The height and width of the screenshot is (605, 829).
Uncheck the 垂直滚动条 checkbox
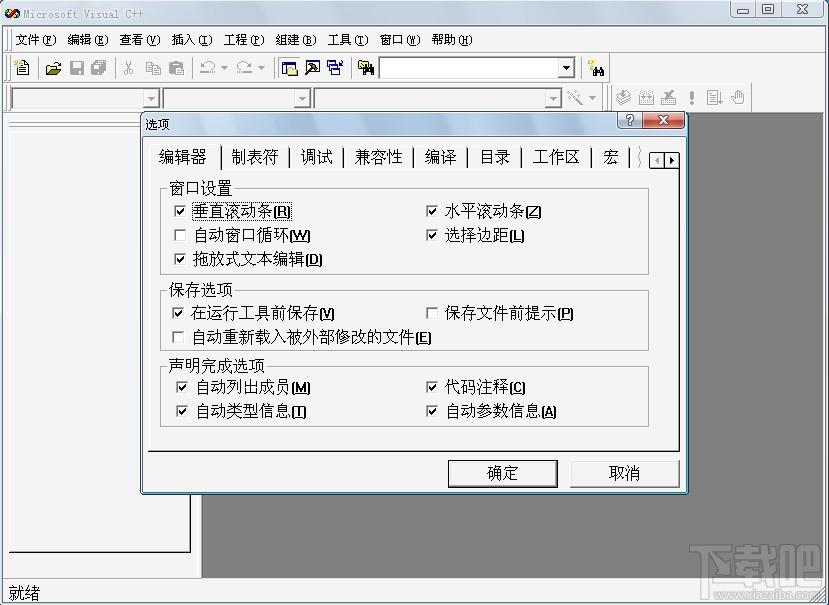[x=180, y=211]
